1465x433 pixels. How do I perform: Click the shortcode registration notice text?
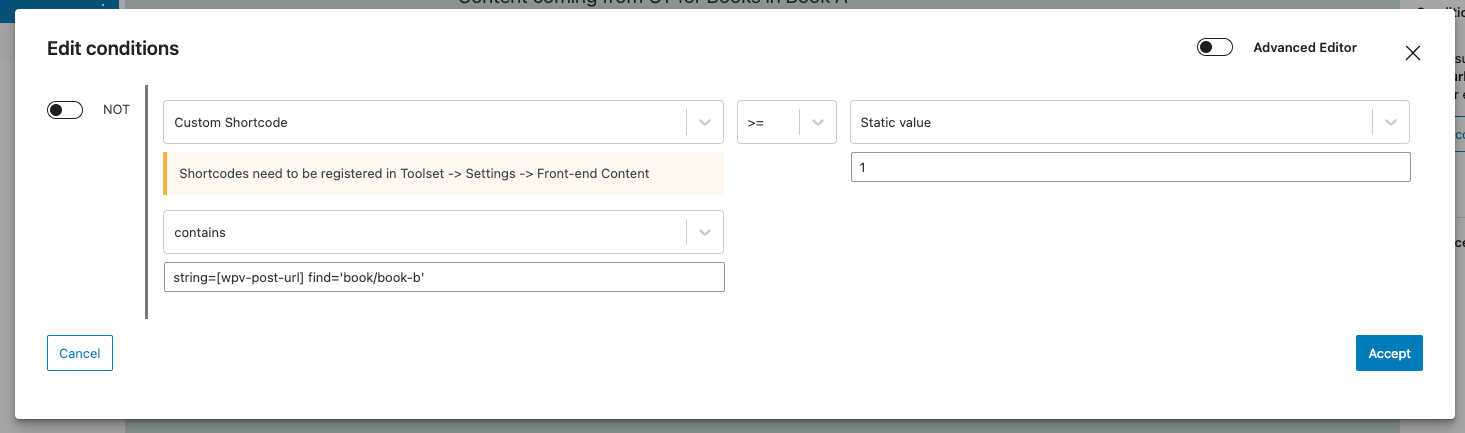coord(414,173)
